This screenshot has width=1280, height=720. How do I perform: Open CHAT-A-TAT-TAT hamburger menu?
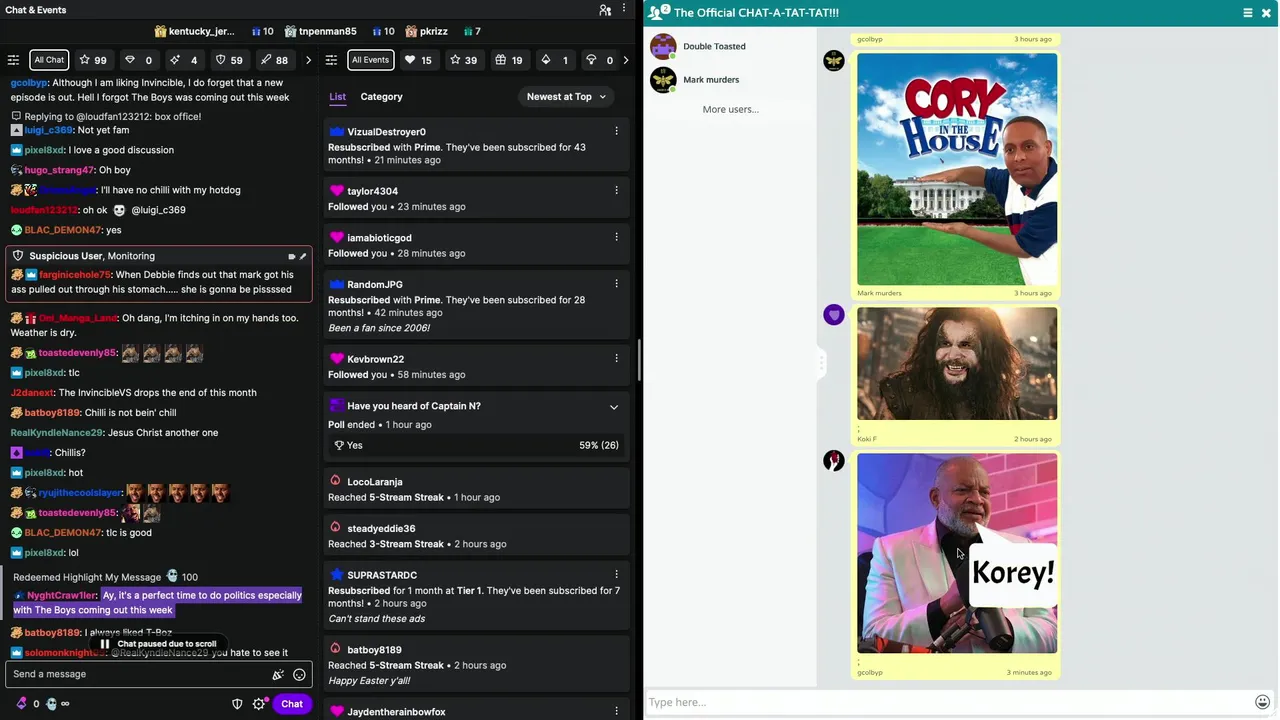[1248, 13]
